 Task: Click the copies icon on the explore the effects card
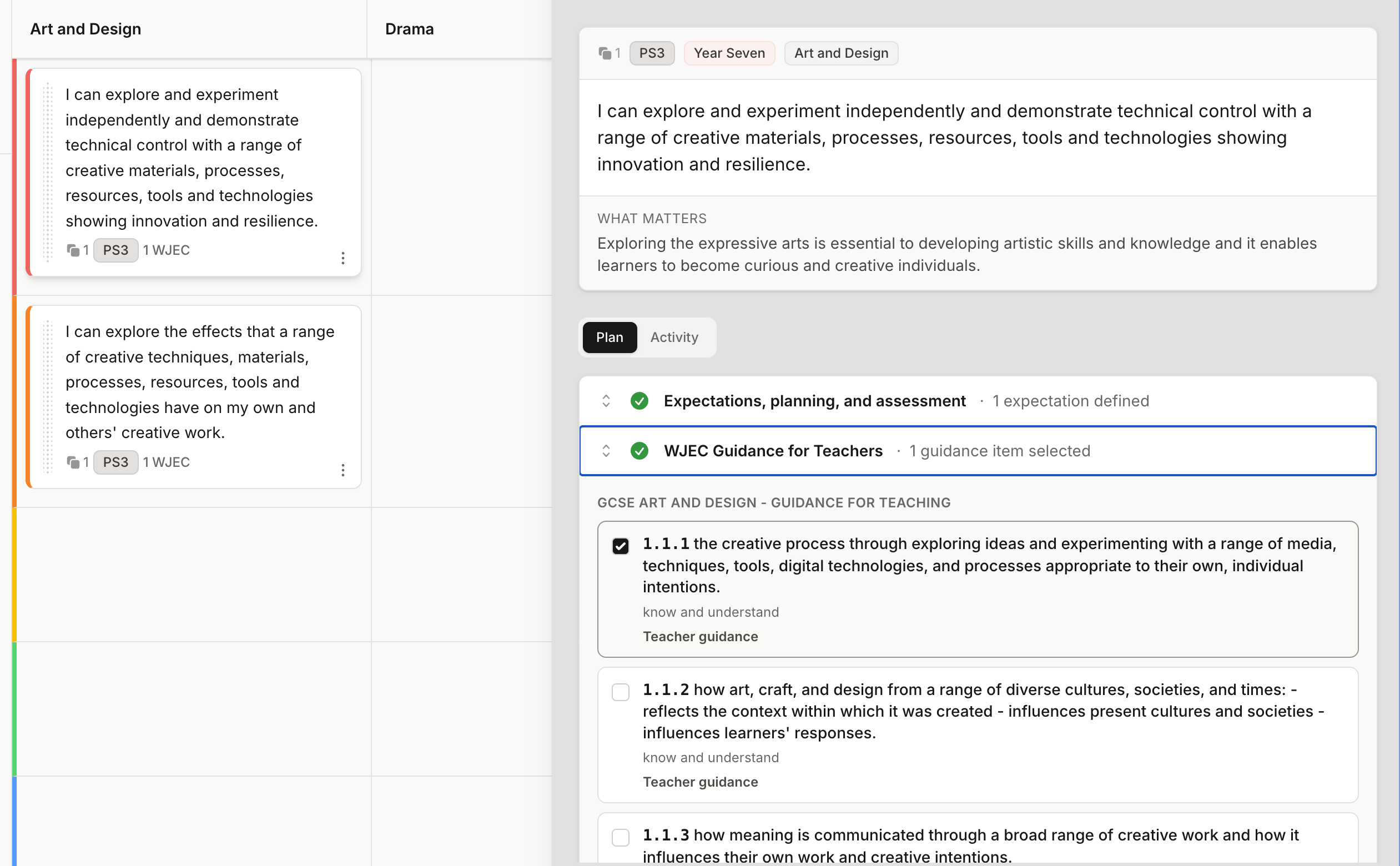73,462
